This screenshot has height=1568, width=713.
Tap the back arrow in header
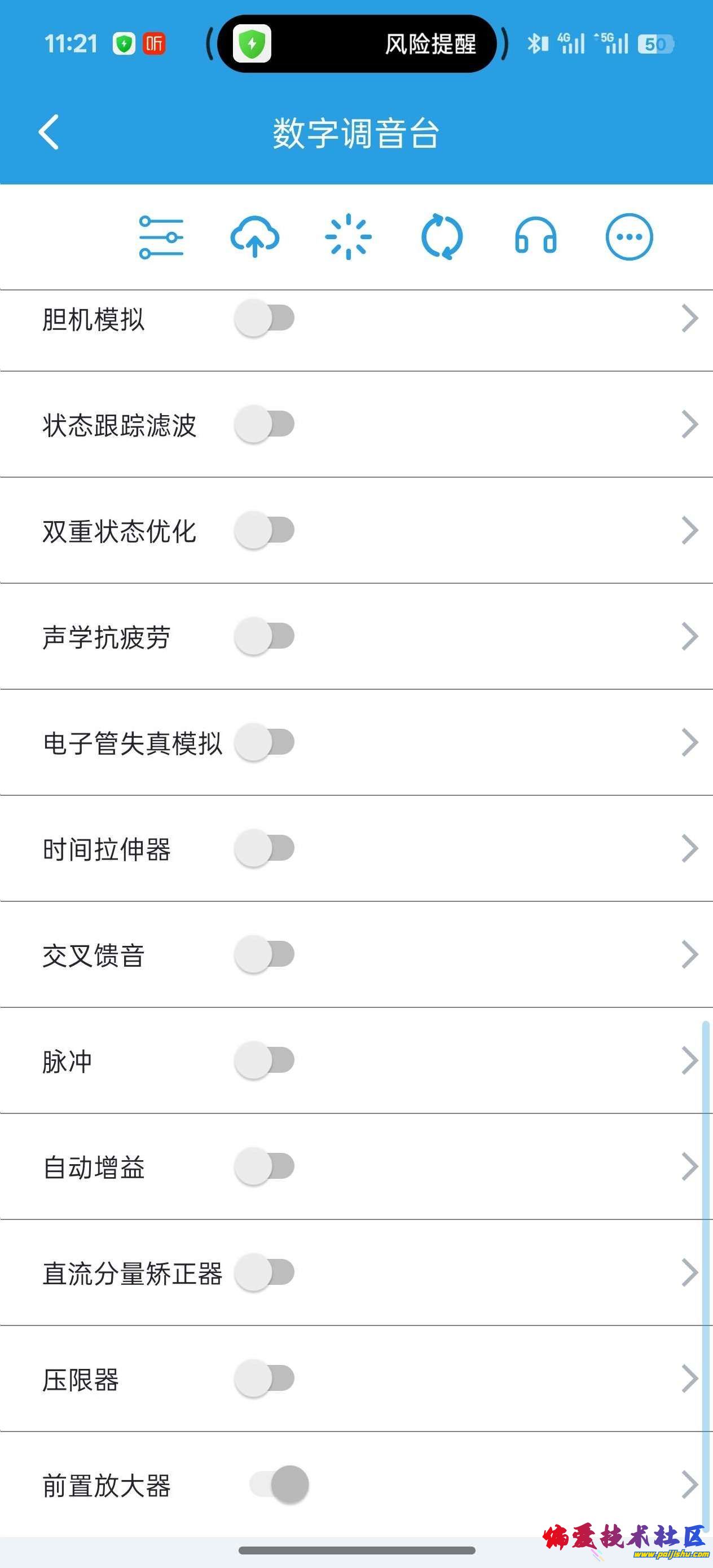49,131
